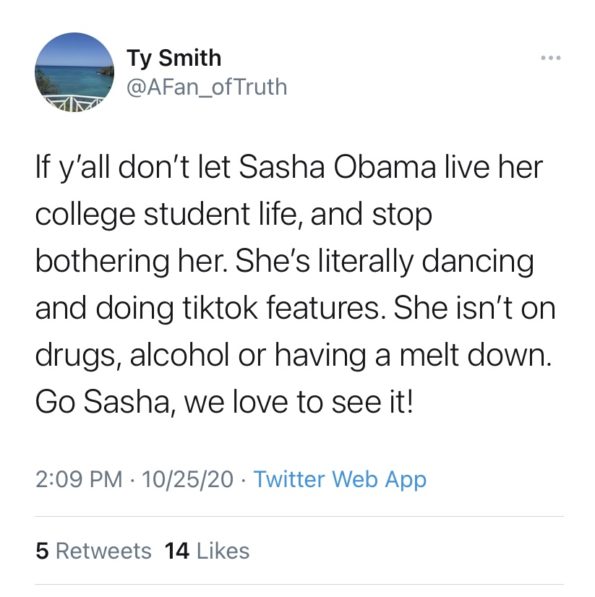The image size is (595, 597).
Task: Click the word "Likes" label
Action: click(x=223, y=551)
